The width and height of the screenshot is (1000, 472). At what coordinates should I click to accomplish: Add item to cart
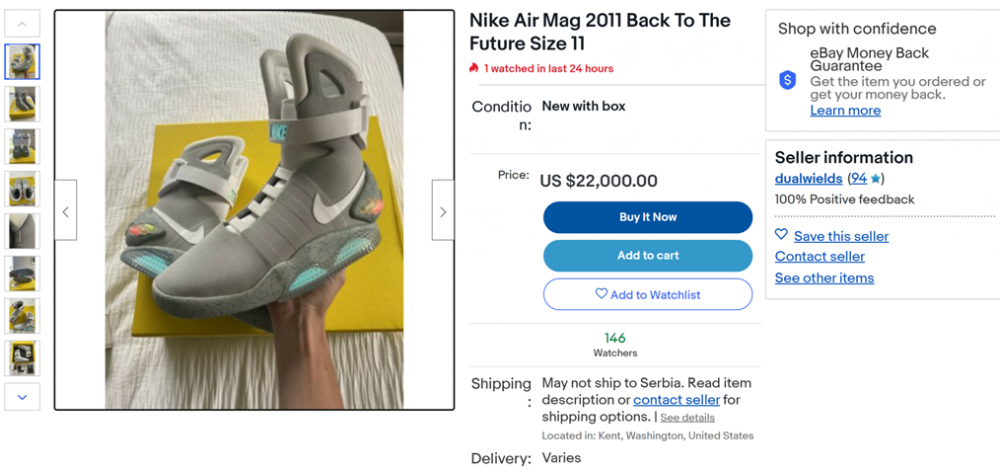648,256
